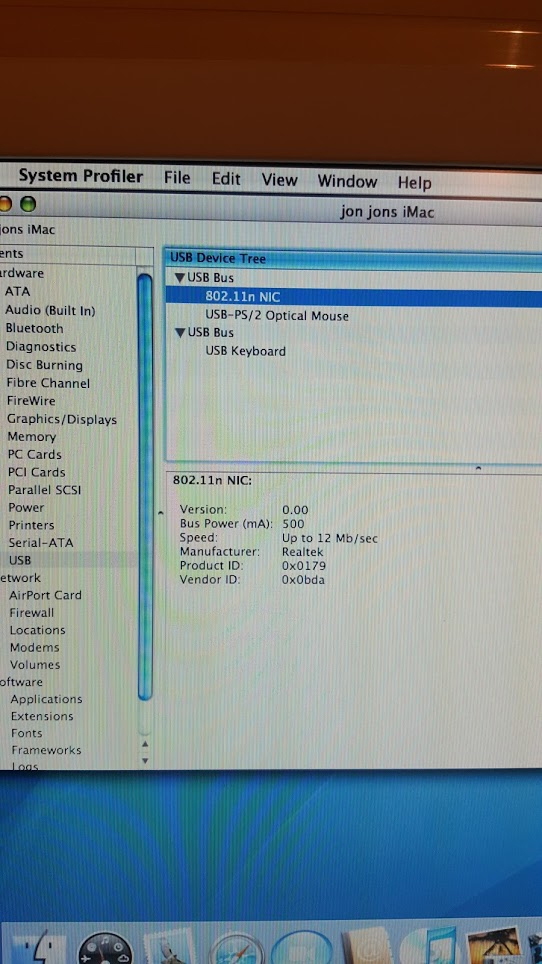The width and height of the screenshot is (542, 964).
Task: Collapse the second USB Bus above USB Keyboard
Action: (180, 333)
